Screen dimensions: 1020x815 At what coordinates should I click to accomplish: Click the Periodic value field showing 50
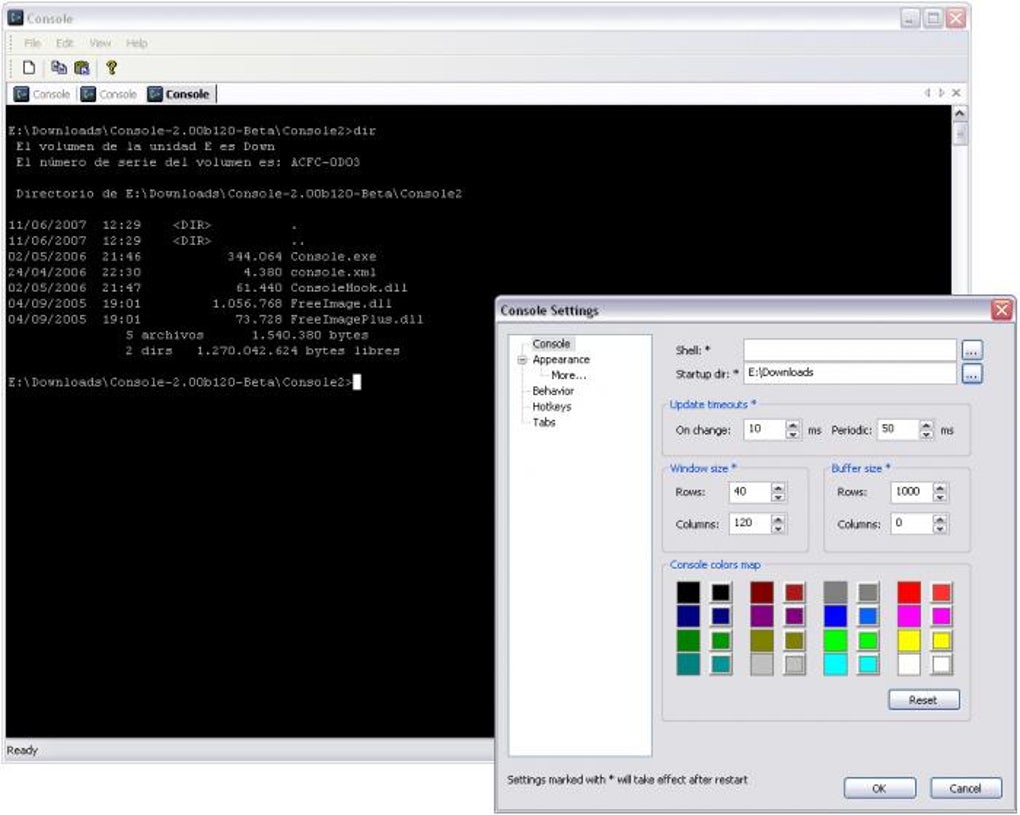[x=898, y=429]
